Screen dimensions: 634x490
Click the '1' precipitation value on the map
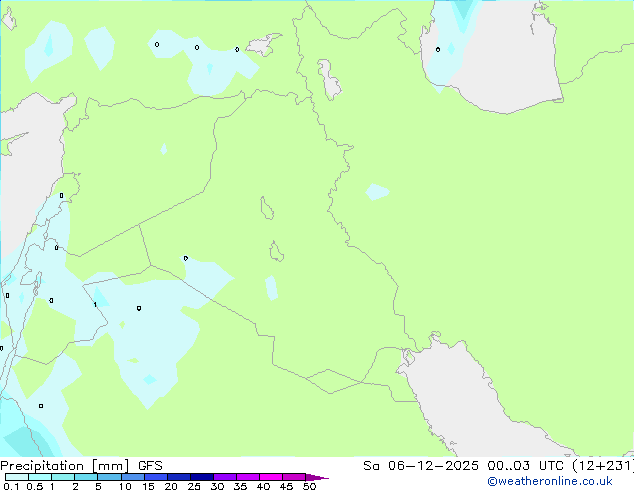tap(95, 304)
